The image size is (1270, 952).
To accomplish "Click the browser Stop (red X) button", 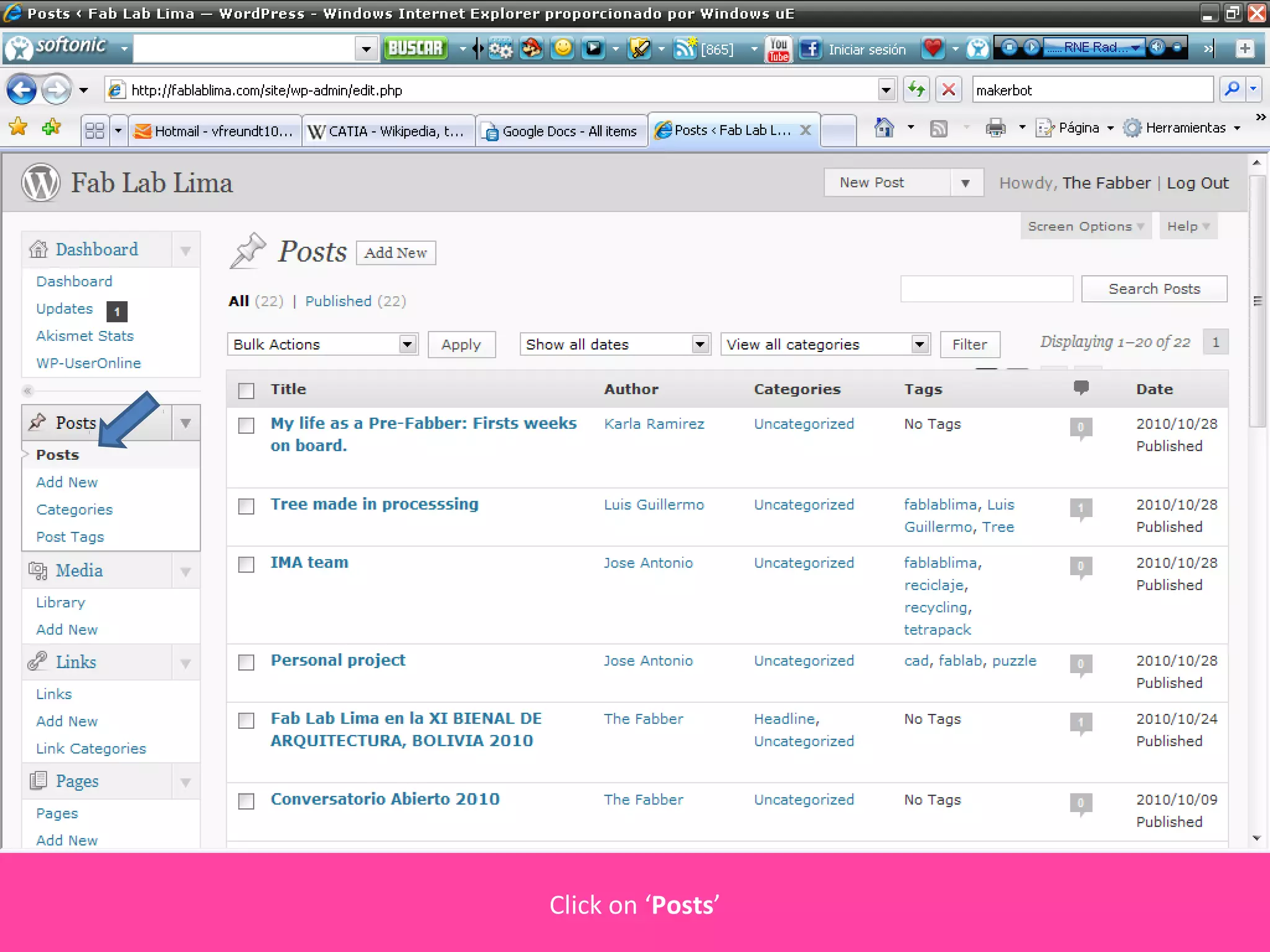I will tap(948, 90).
